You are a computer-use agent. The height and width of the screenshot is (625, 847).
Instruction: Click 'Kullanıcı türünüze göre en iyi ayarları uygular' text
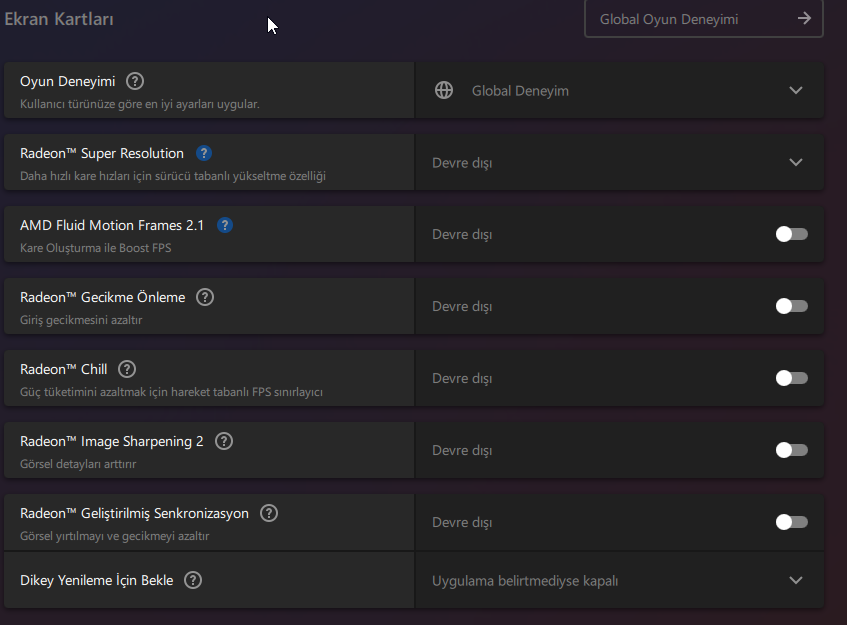click(x=140, y=104)
